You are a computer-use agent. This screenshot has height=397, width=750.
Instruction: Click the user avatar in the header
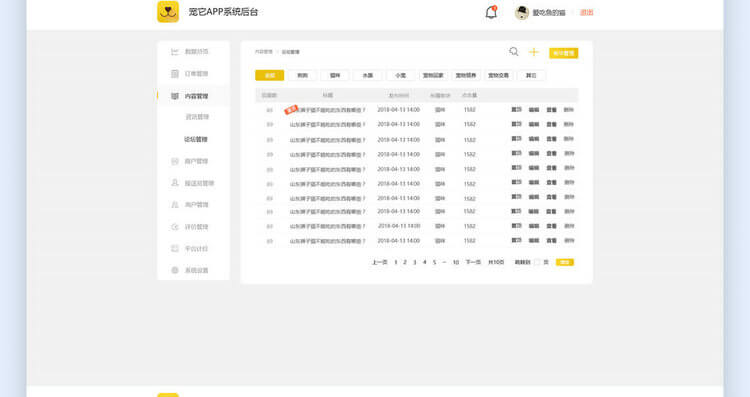click(x=521, y=12)
